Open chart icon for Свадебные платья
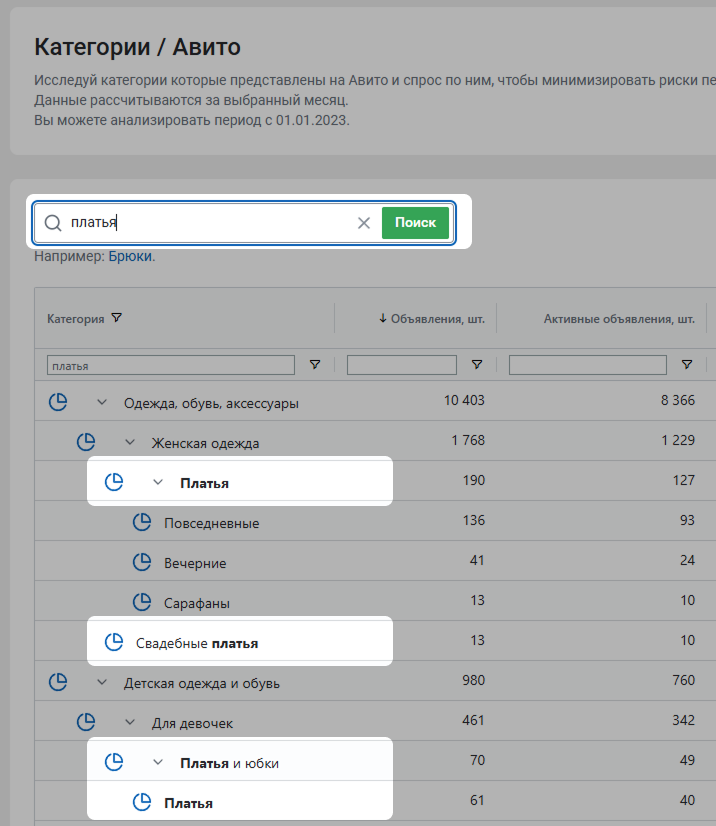 pos(114,642)
